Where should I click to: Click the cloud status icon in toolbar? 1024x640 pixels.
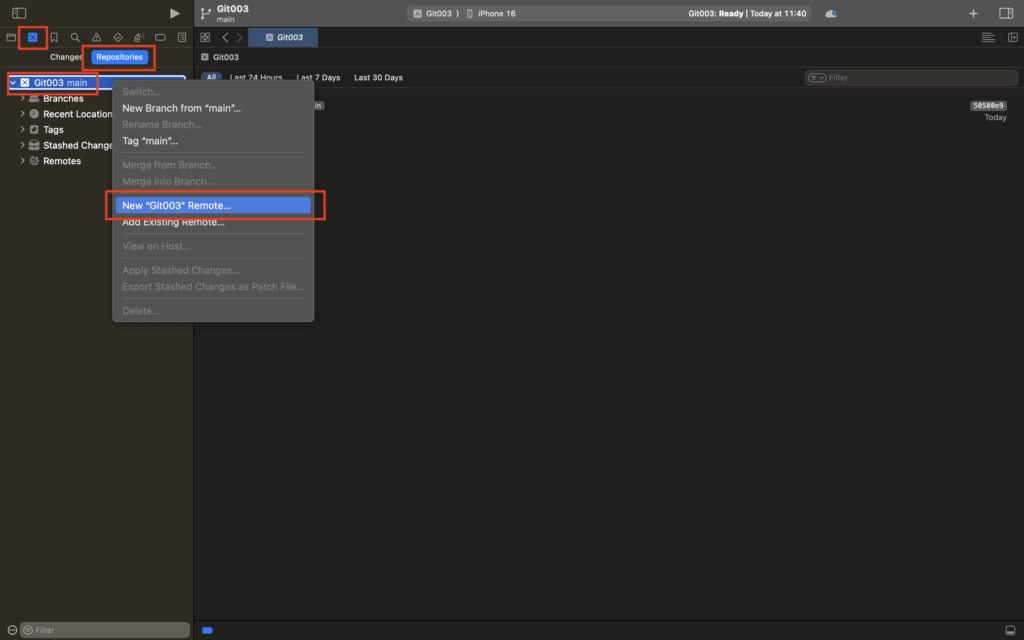pos(831,13)
